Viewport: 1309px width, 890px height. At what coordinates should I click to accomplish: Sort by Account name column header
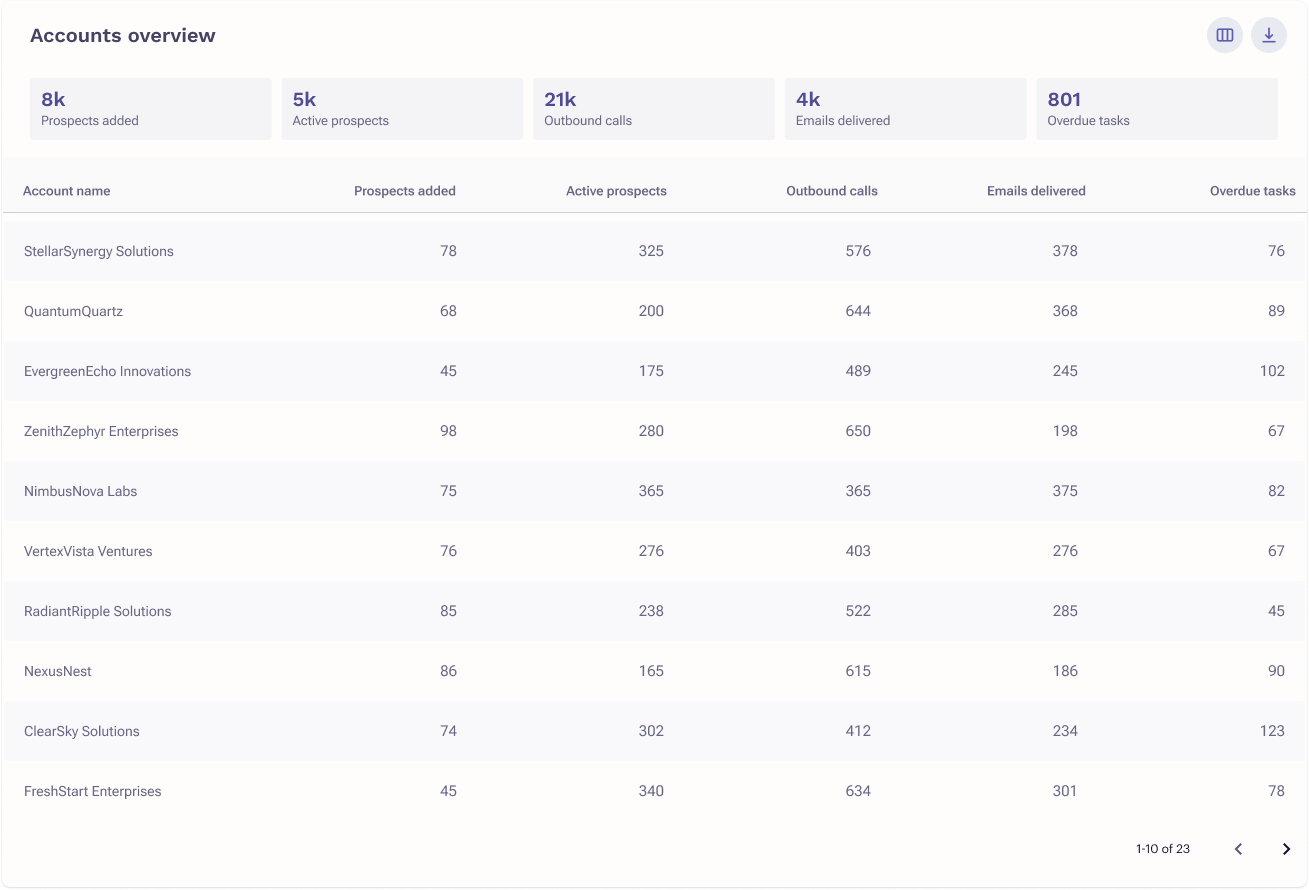(x=67, y=191)
